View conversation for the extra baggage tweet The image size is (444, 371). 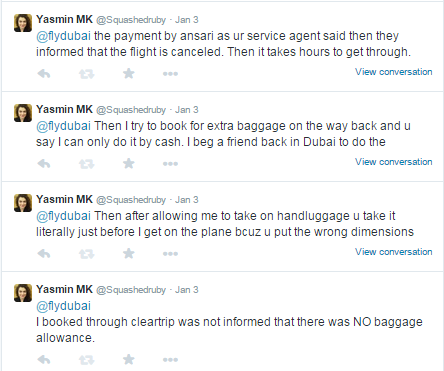click(394, 162)
